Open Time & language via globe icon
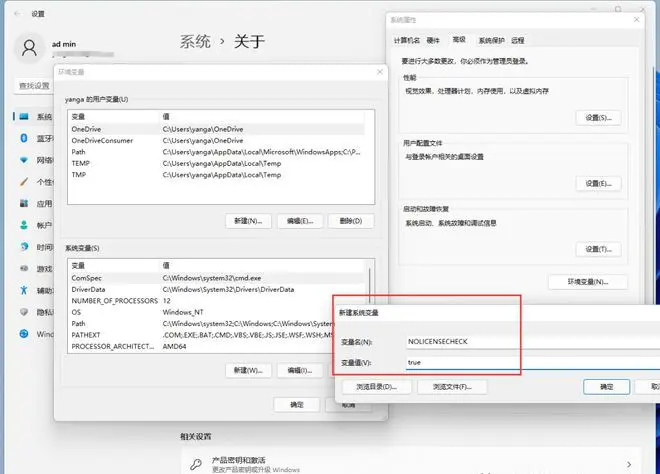 click(x=24, y=247)
